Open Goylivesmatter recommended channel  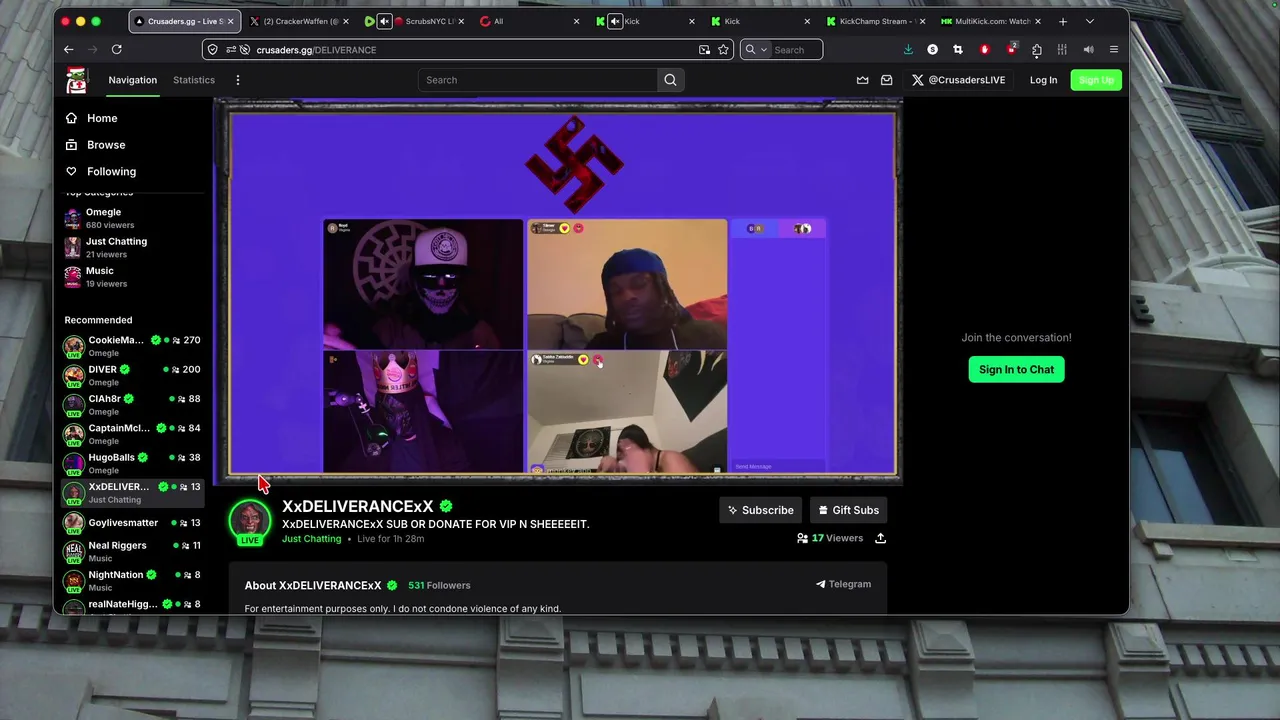(x=132, y=522)
